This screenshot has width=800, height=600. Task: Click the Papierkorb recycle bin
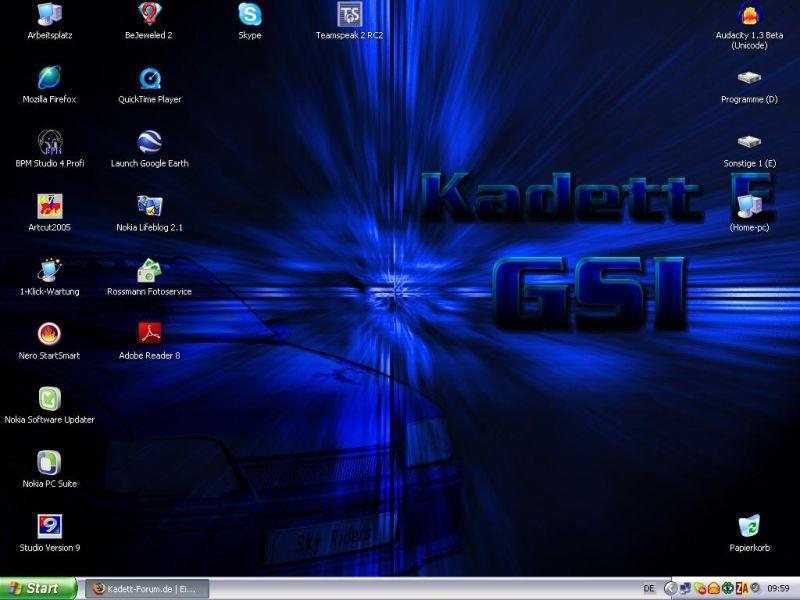click(x=749, y=526)
